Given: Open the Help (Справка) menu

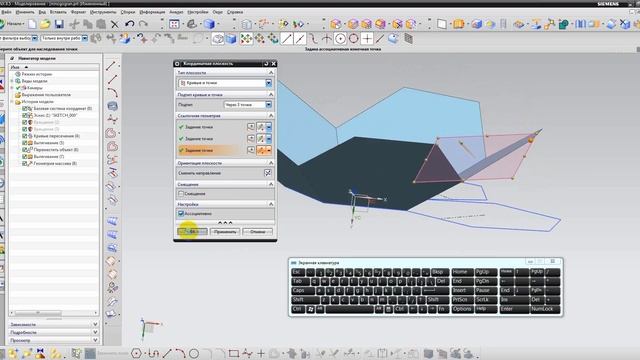Looking at the screenshot, I should coord(235,12).
